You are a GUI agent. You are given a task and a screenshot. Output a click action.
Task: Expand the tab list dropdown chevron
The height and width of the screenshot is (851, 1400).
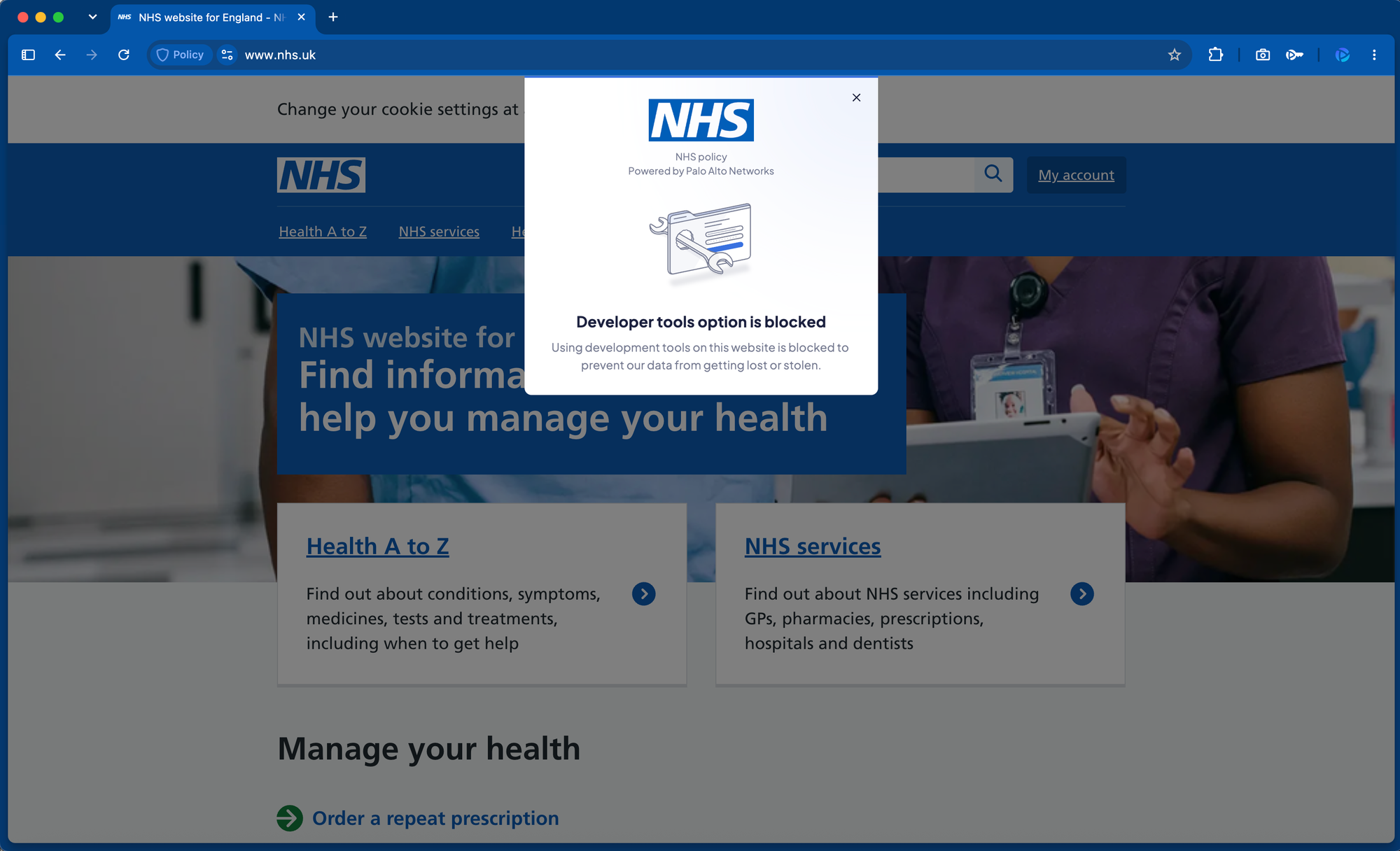(x=92, y=17)
